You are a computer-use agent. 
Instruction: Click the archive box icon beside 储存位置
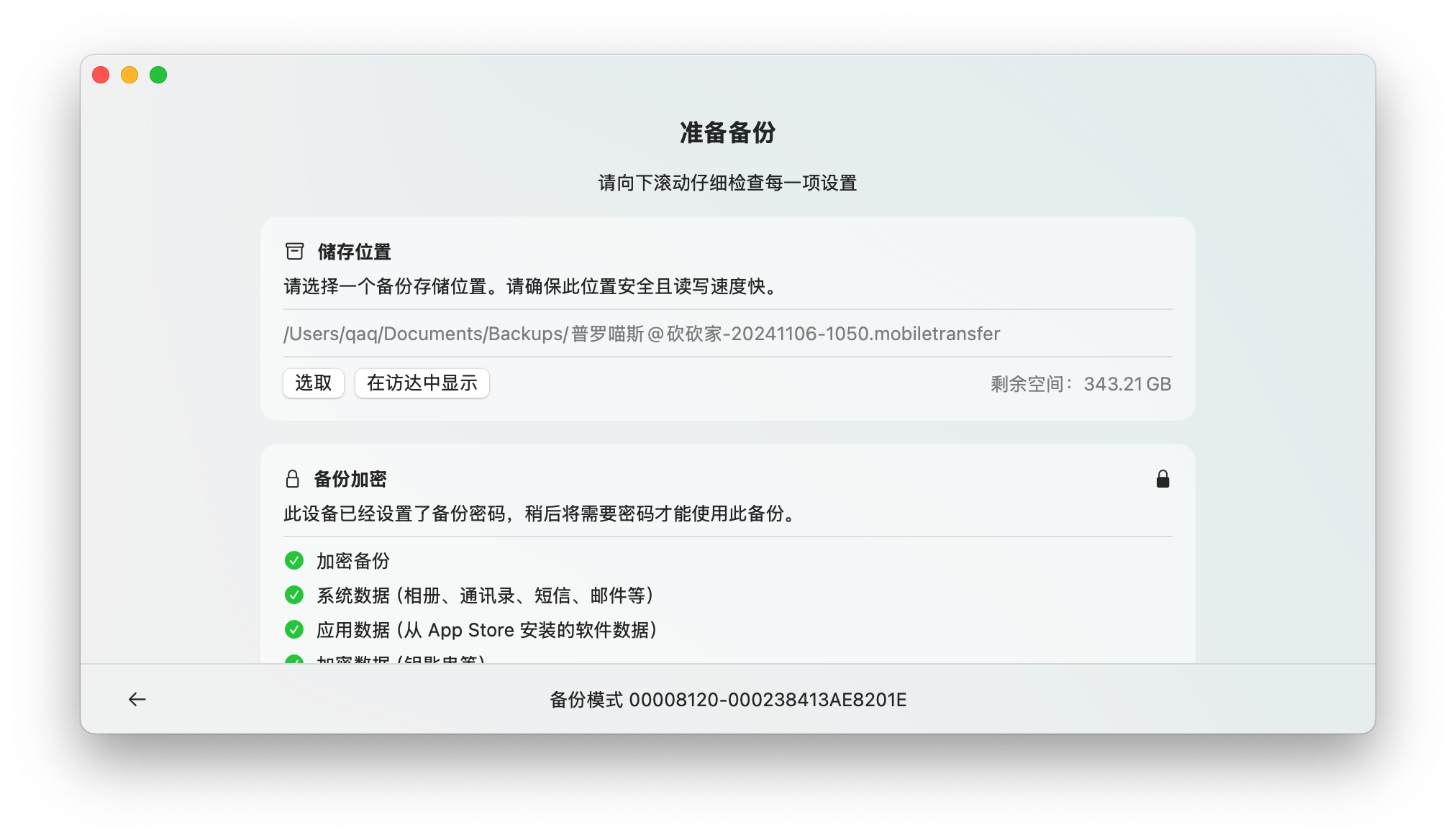(x=294, y=251)
